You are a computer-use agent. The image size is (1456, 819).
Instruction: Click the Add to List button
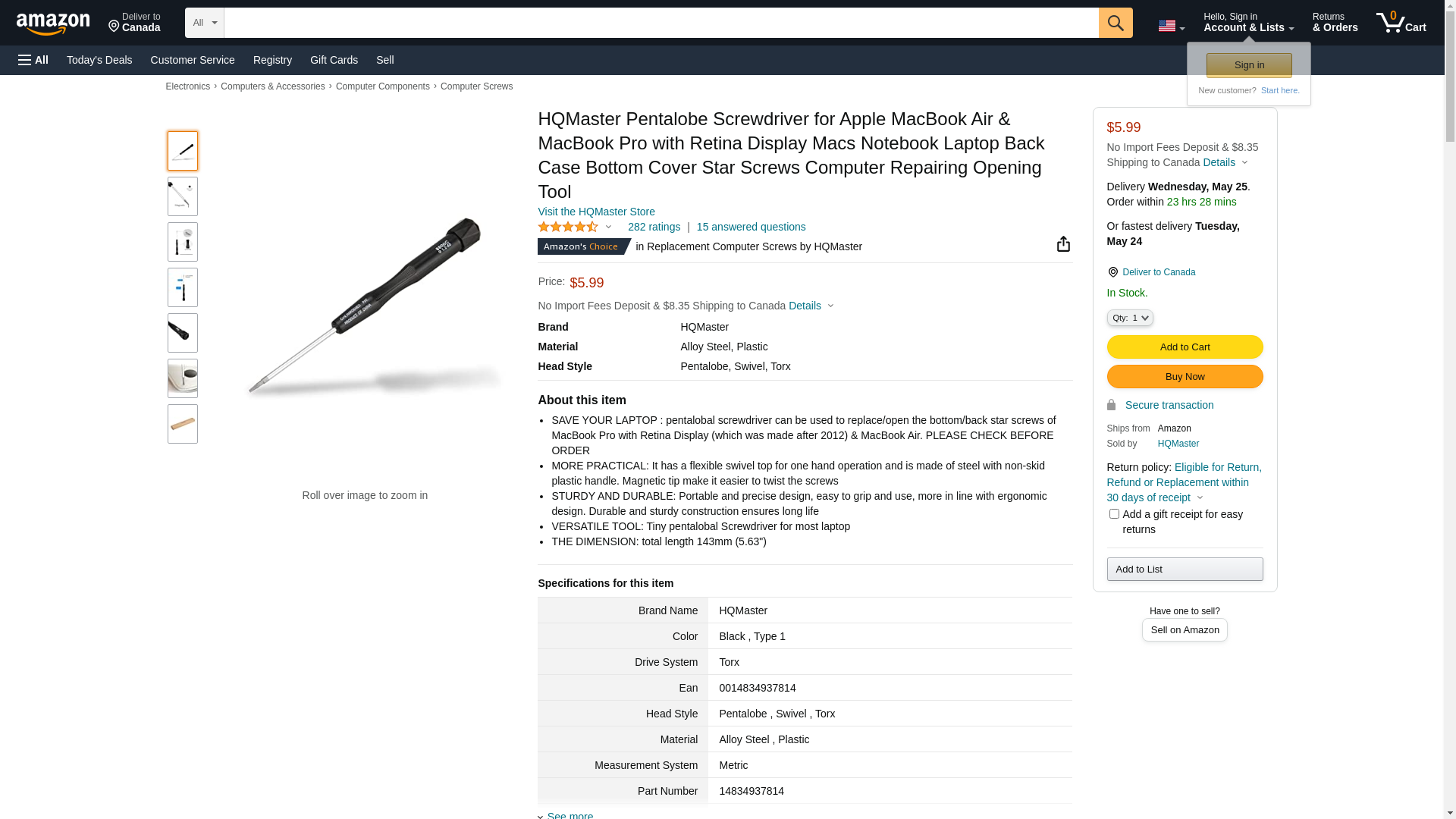1185,569
